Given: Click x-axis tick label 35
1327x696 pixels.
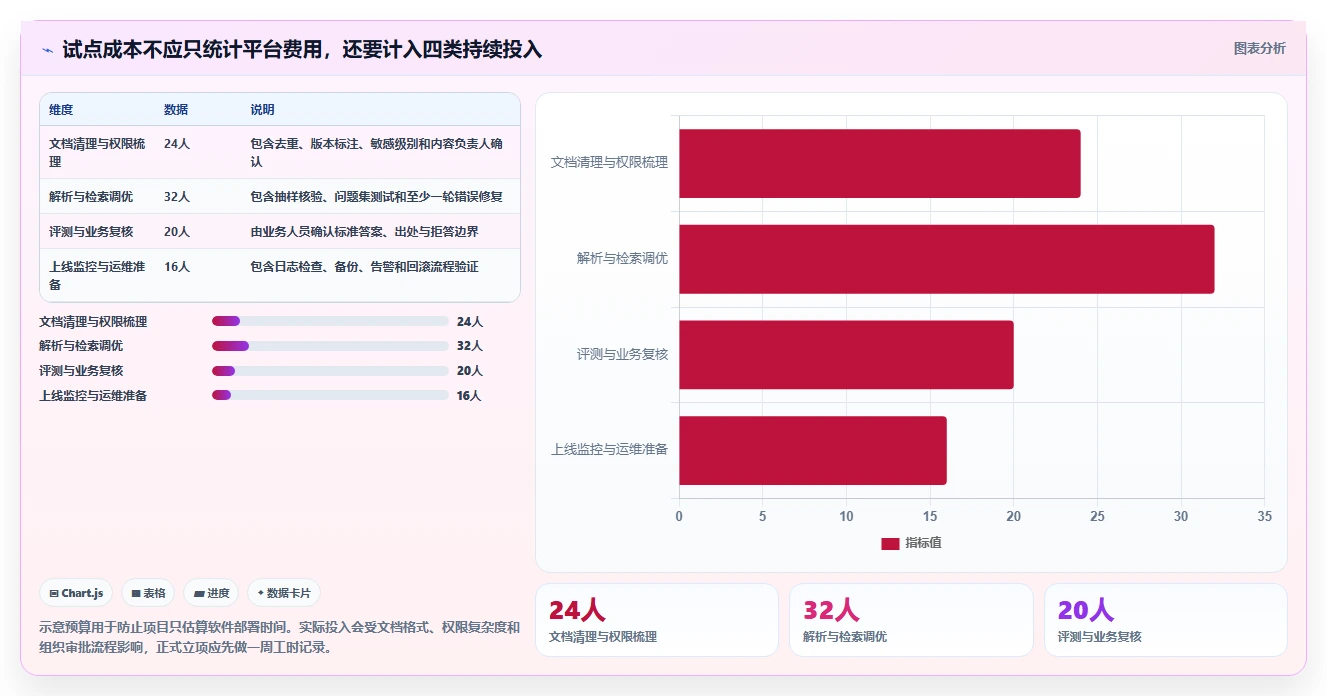Looking at the screenshot, I should tap(1264, 516).
